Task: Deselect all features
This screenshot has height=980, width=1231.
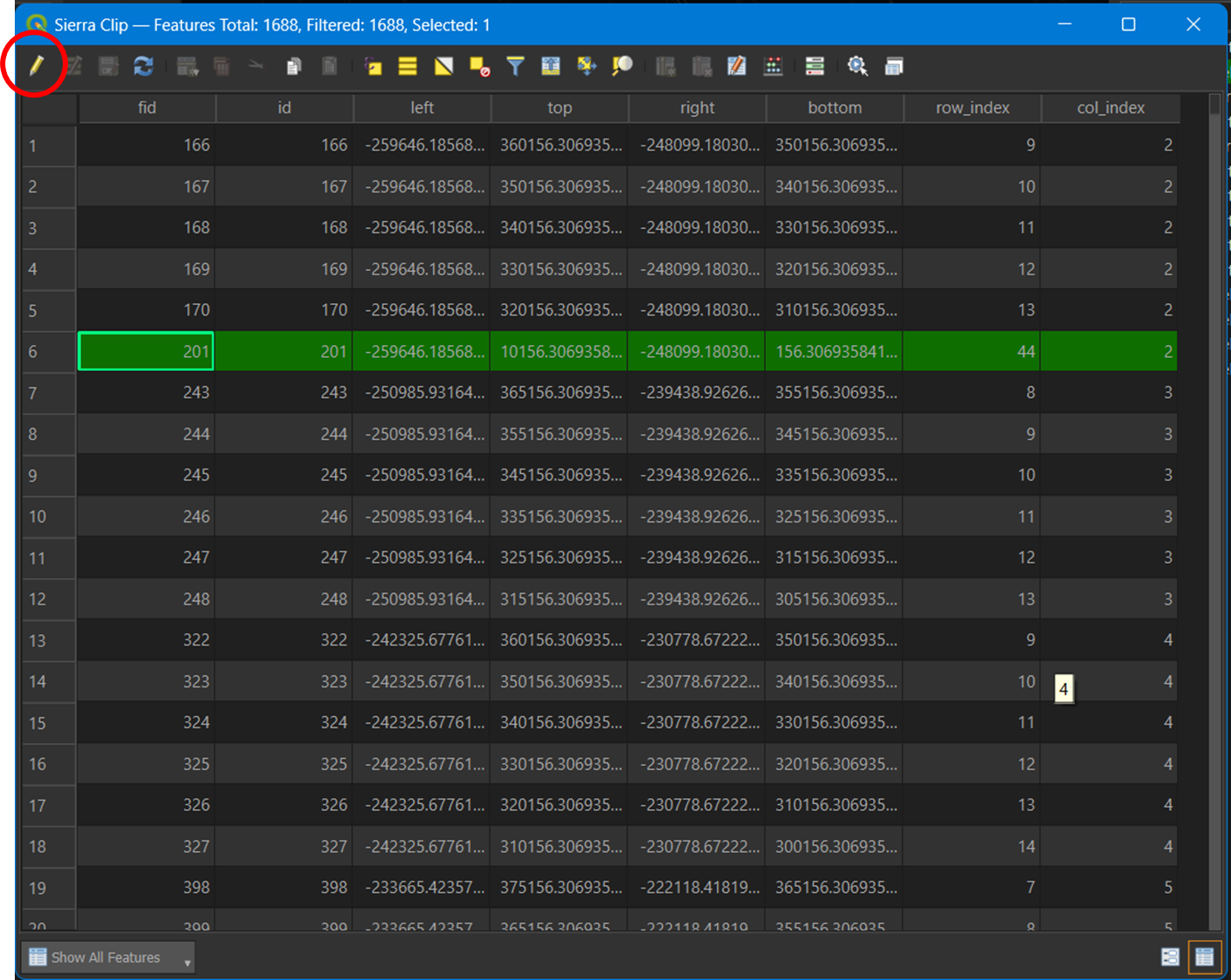Action: (477, 66)
